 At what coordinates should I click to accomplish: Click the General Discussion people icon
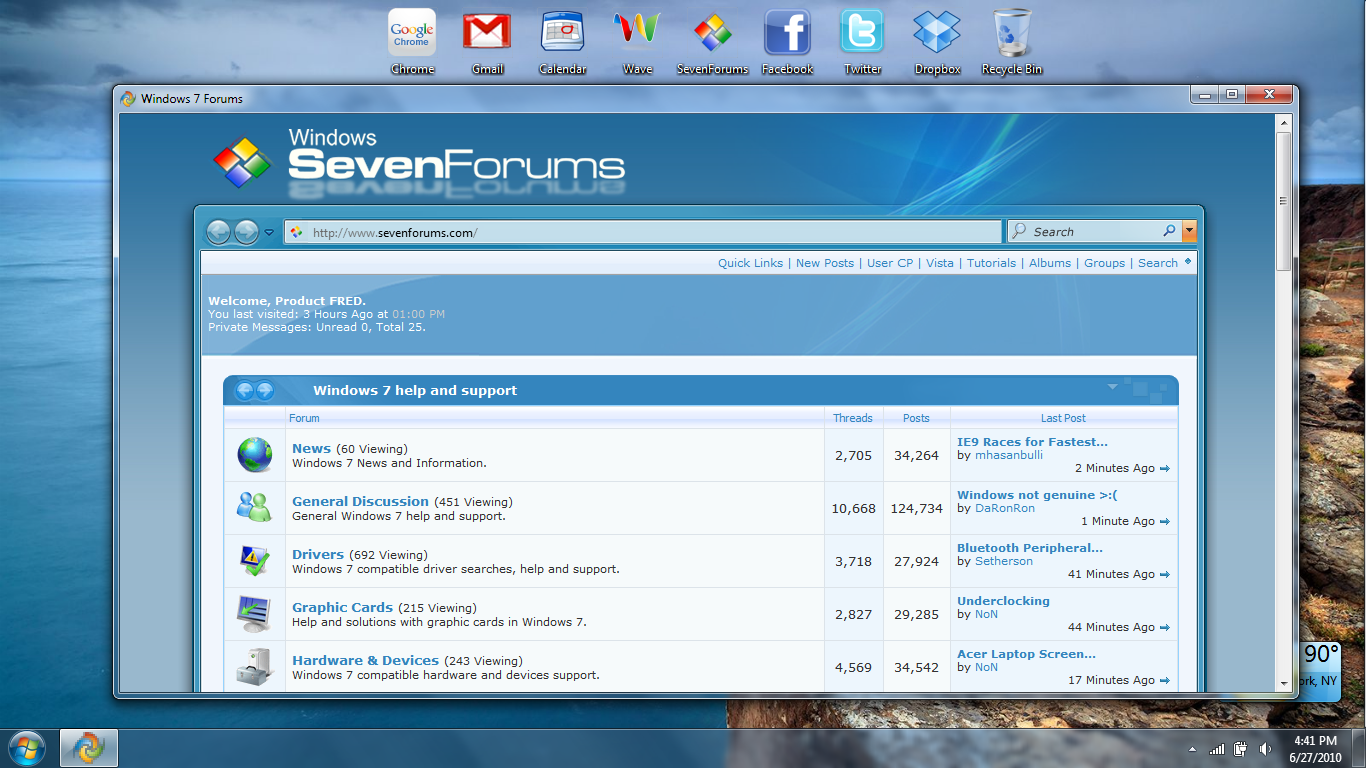[x=254, y=507]
